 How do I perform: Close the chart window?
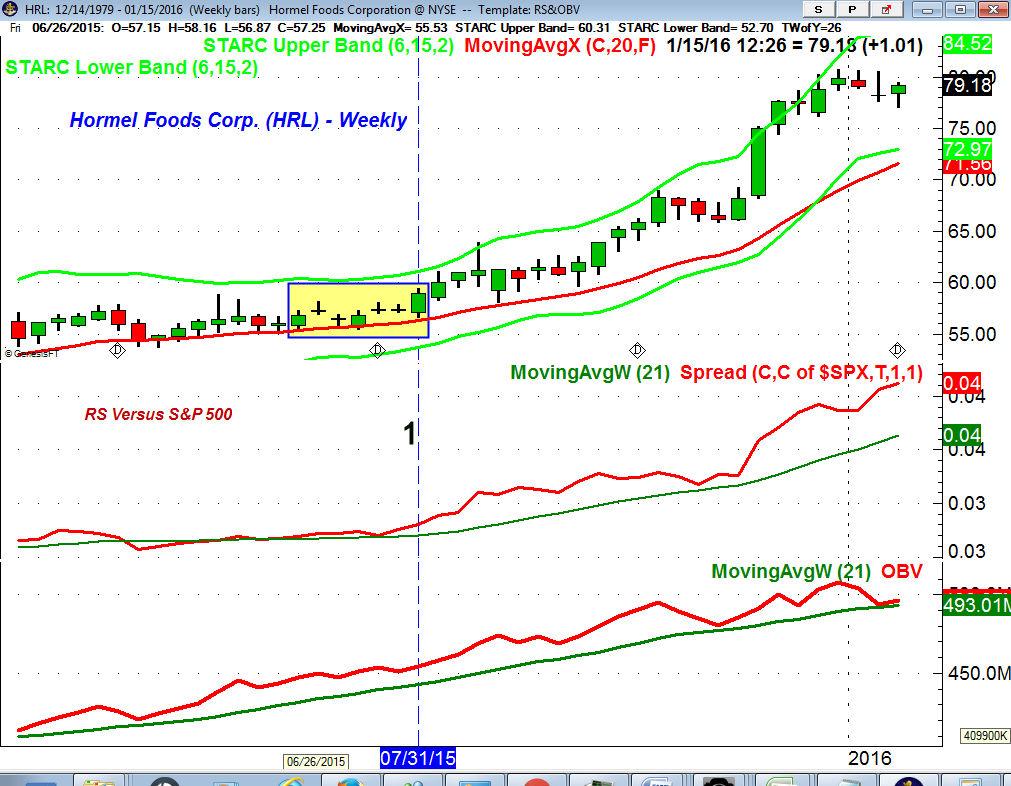tap(993, 10)
